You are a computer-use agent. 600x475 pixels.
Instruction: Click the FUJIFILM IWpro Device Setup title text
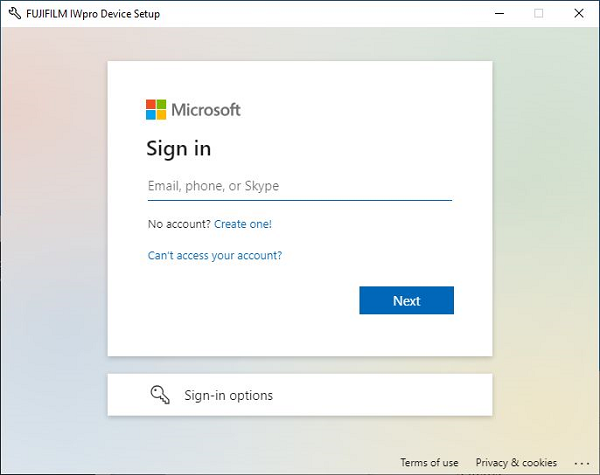tap(94, 14)
